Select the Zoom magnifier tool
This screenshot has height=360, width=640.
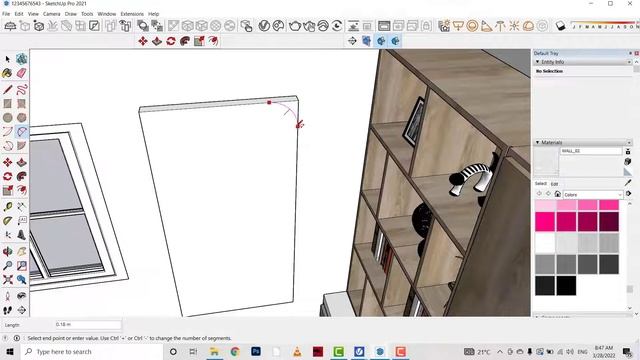coord(7,265)
